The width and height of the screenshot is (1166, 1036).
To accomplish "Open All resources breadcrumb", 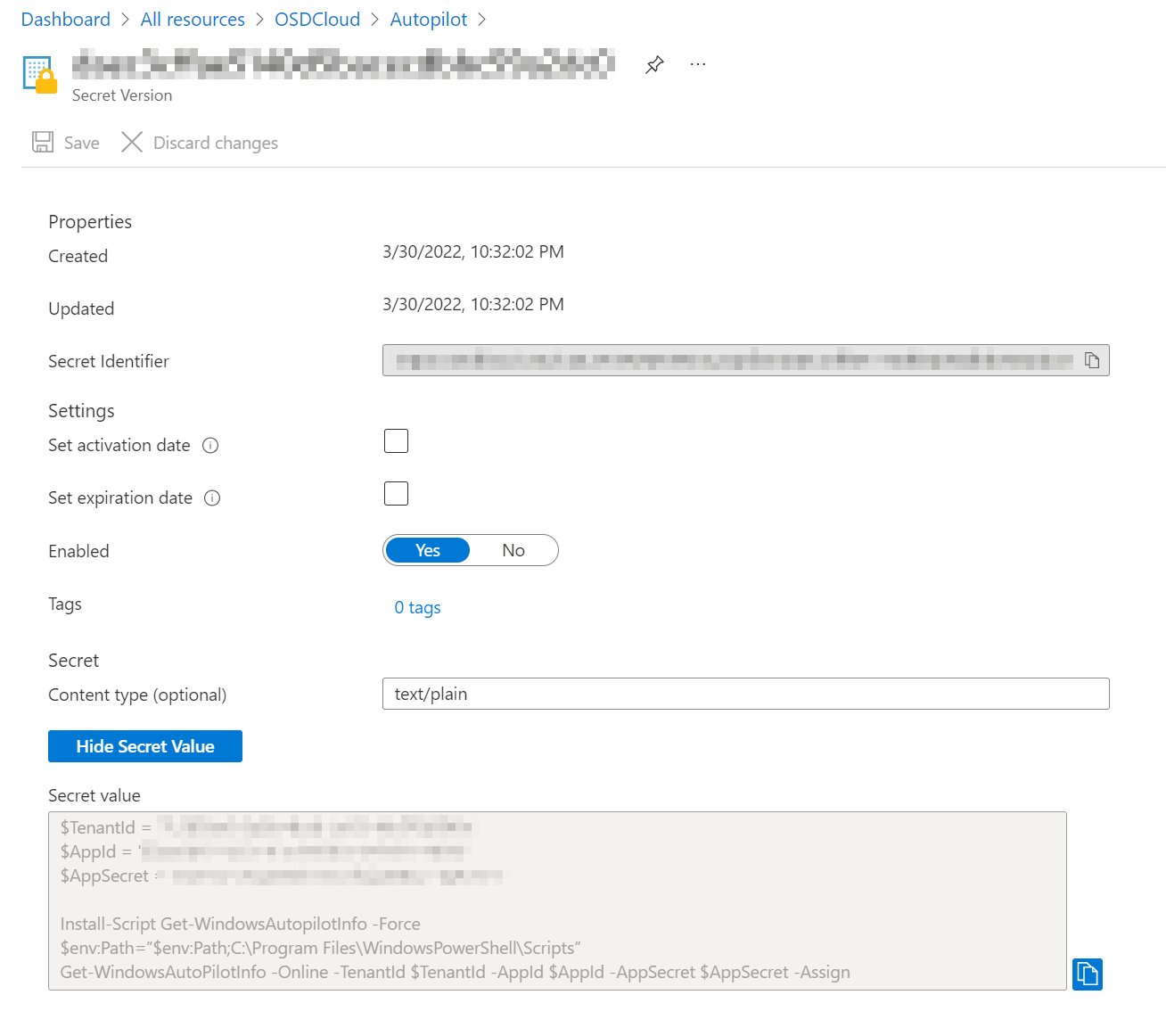I will pos(193,19).
